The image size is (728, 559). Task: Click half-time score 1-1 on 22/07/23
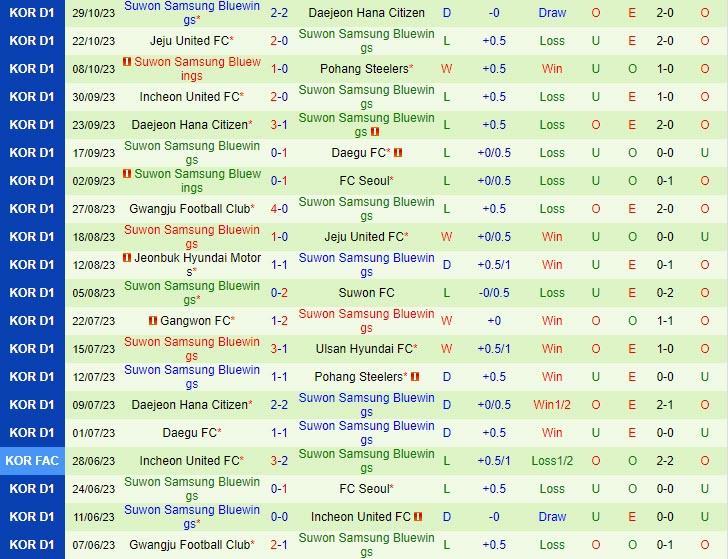coord(665,321)
